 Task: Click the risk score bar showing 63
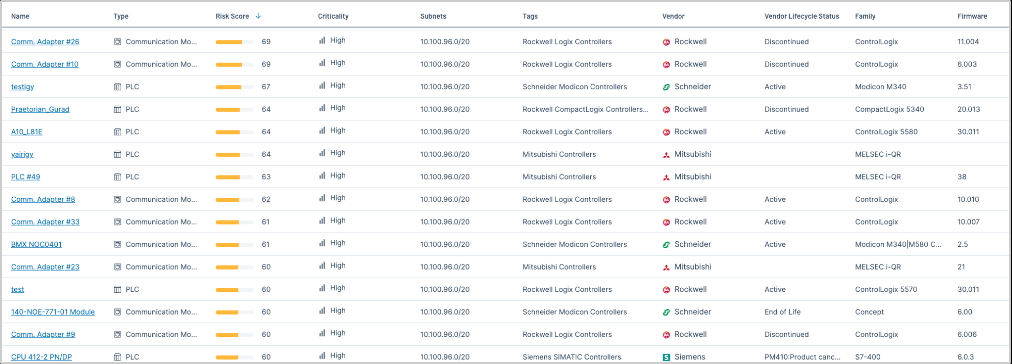(x=234, y=177)
